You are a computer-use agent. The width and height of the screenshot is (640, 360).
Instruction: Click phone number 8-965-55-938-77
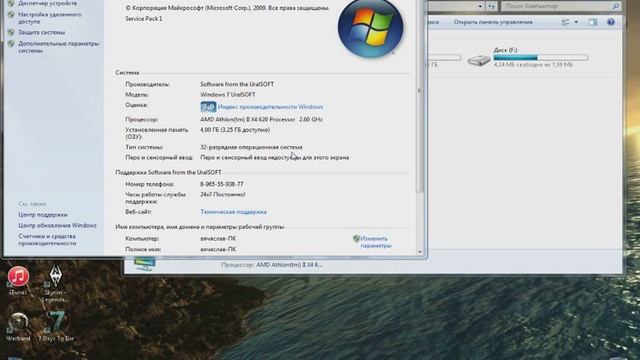(x=222, y=184)
